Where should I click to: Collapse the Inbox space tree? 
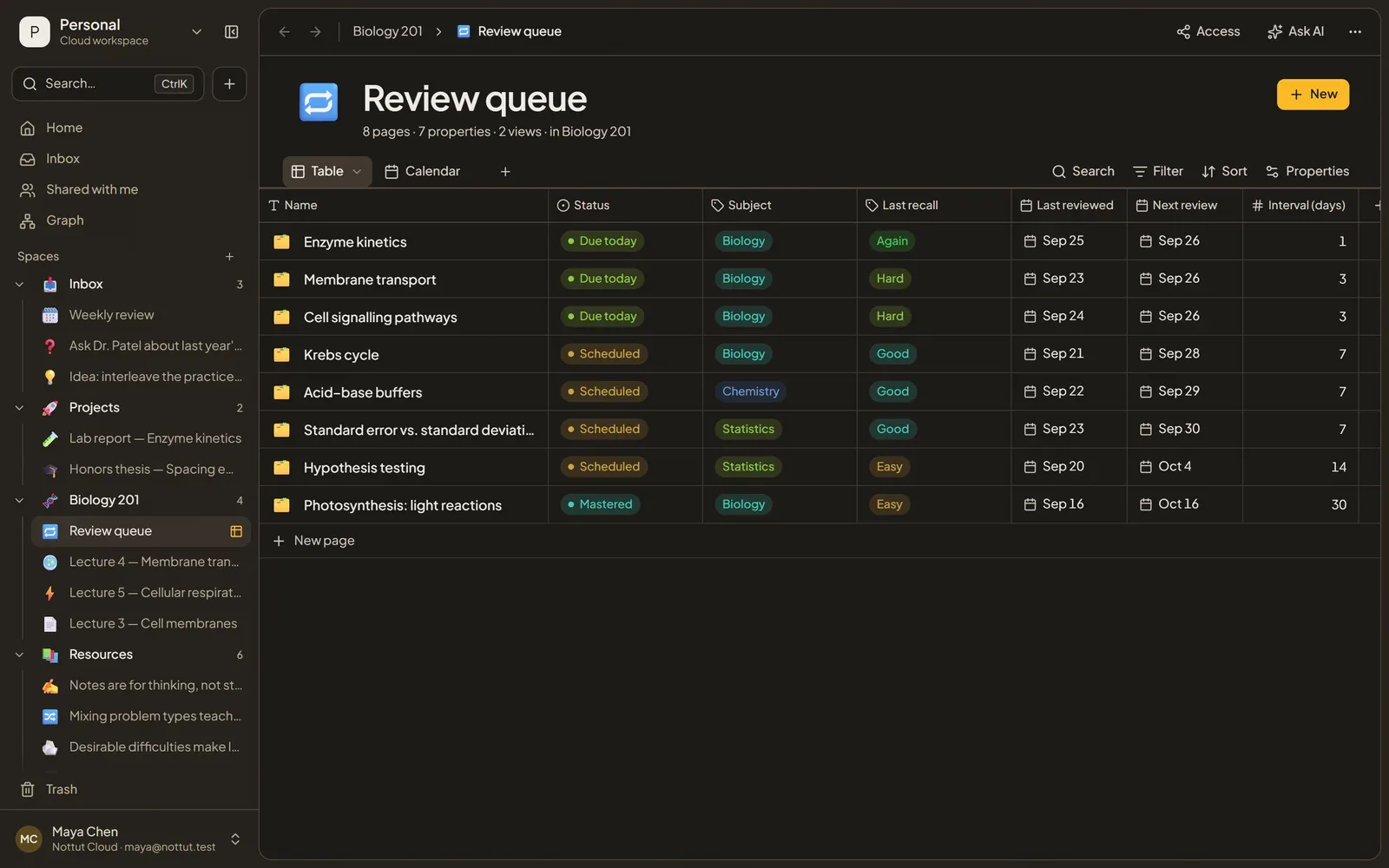tap(19, 285)
